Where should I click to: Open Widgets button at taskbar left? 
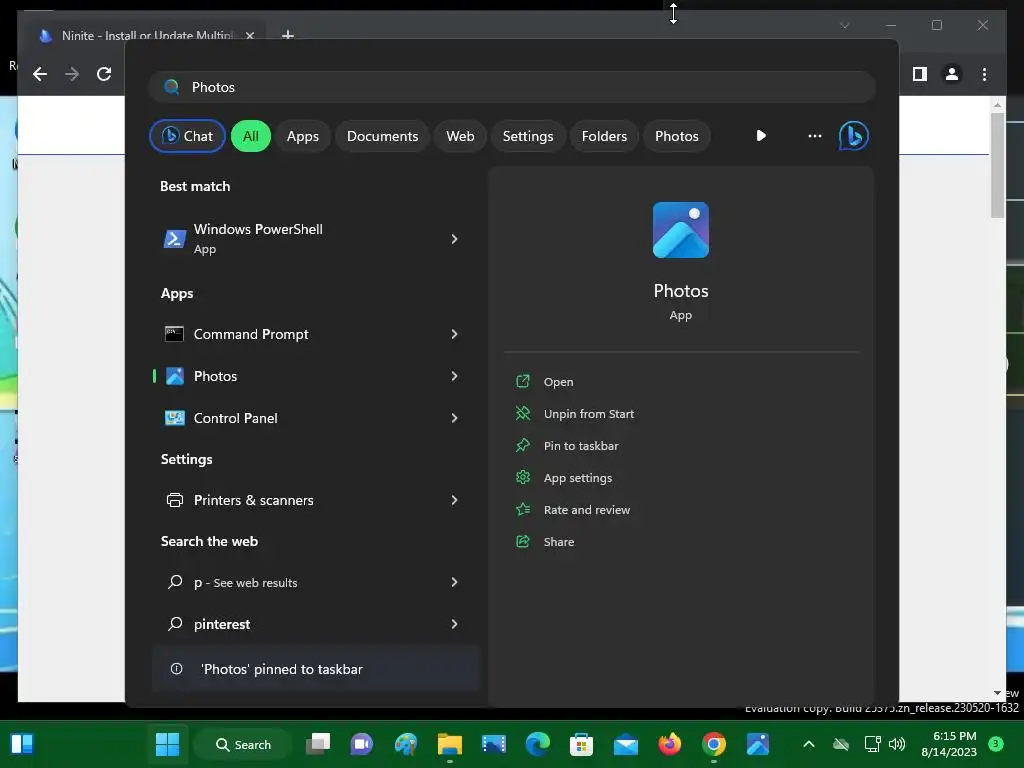(x=22, y=744)
